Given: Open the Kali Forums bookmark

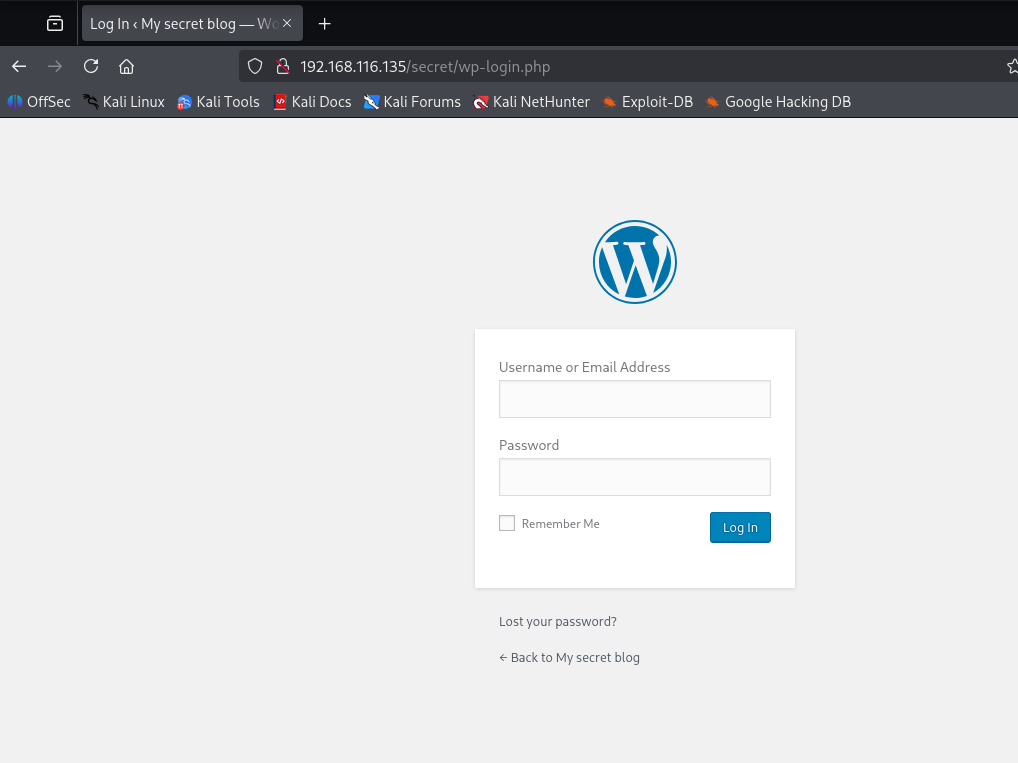Looking at the screenshot, I should (x=412, y=102).
